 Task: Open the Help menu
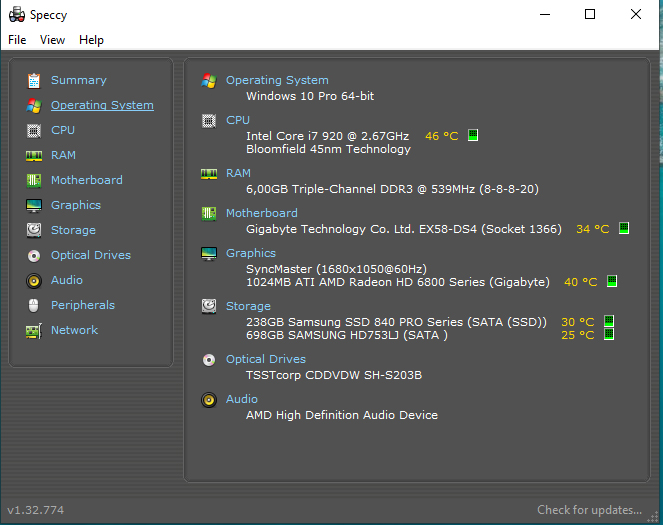coord(91,40)
